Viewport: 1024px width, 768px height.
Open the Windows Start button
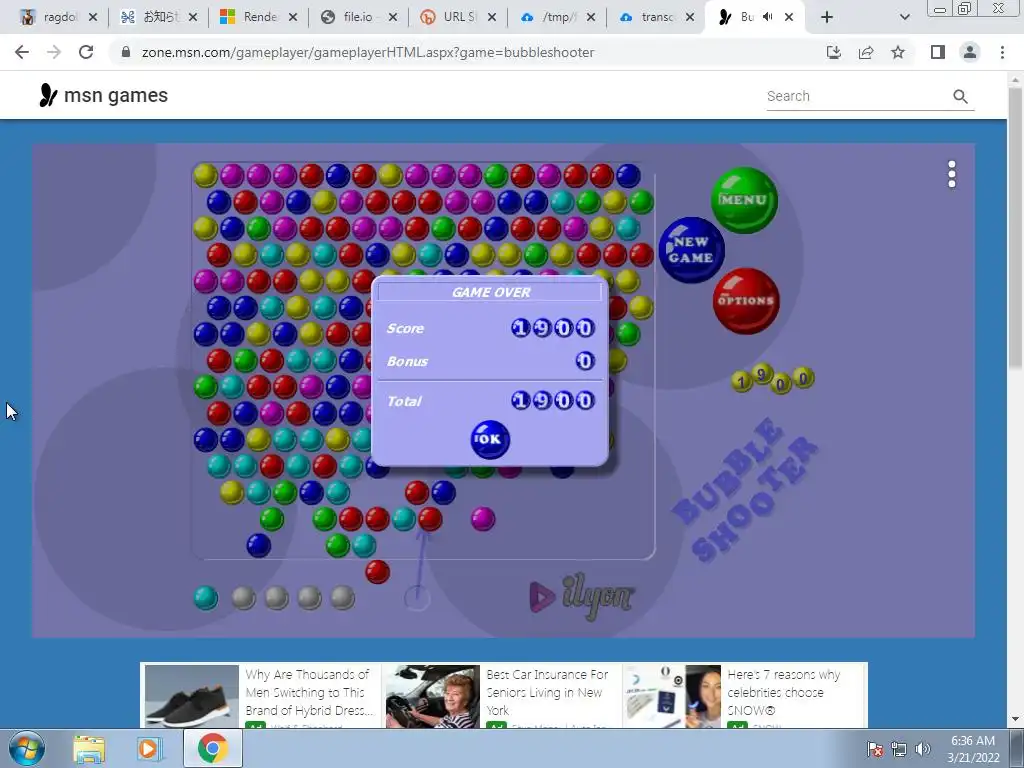(27, 748)
